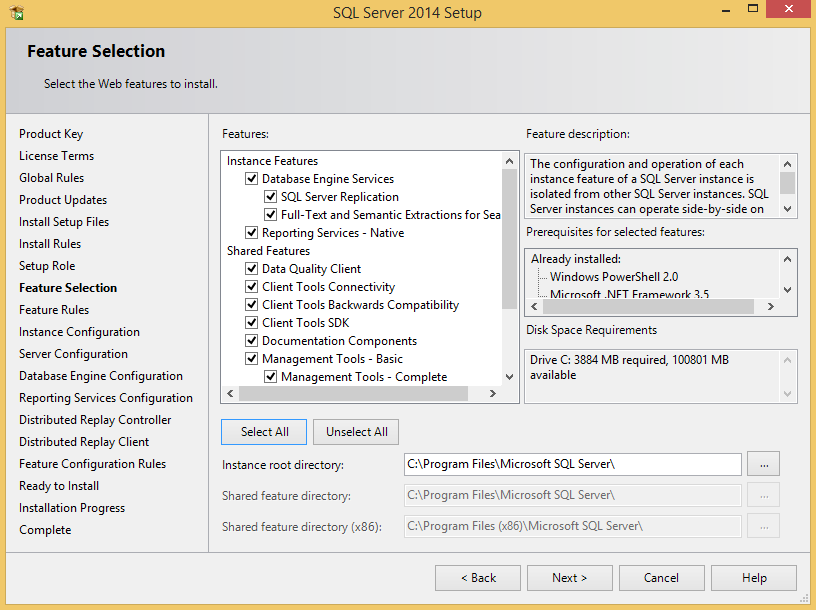Maximize the setup window
Viewport: 816px width, 610px height.
click(x=753, y=9)
